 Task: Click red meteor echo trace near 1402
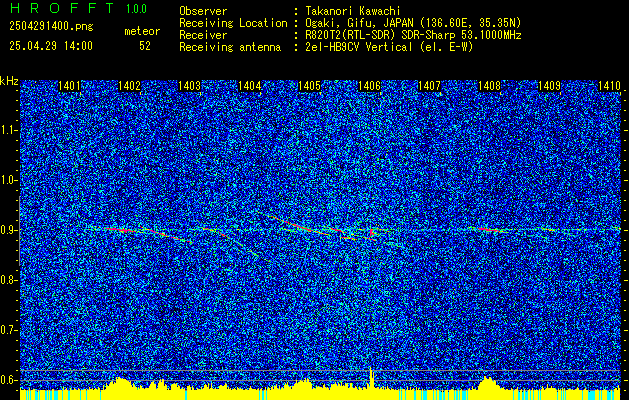coord(120,230)
